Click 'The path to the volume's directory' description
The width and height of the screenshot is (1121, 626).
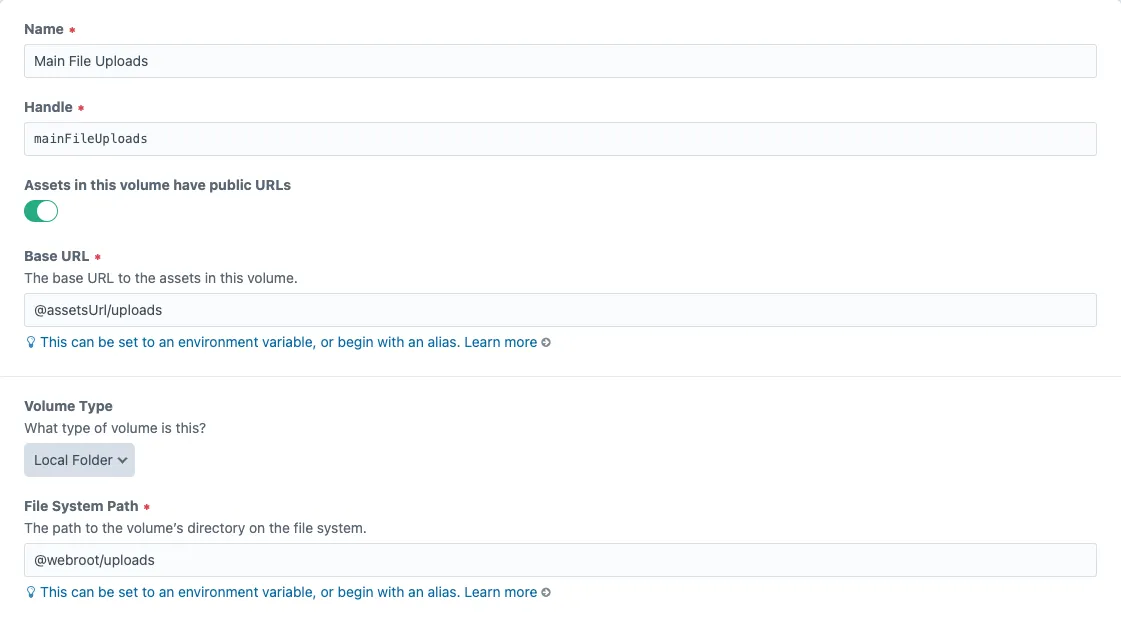click(195, 528)
